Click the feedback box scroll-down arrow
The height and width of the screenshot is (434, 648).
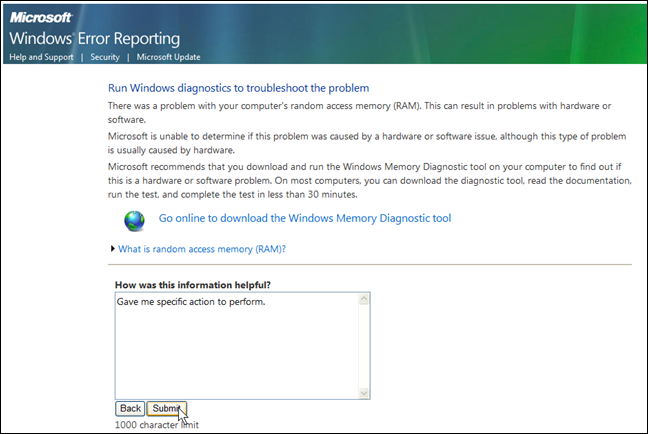pos(364,393)
